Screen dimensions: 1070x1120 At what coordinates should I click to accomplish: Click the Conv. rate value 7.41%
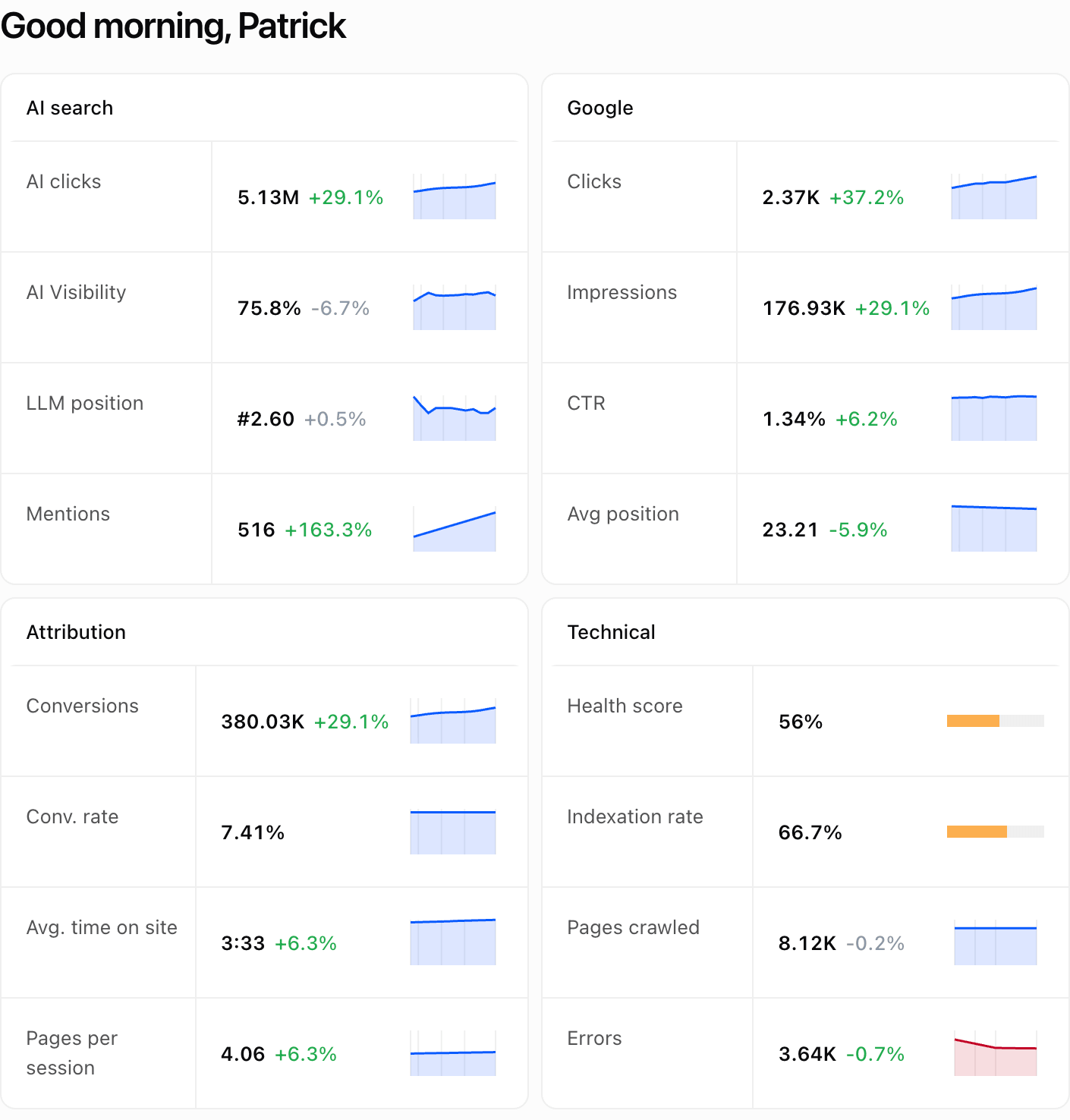253,832
